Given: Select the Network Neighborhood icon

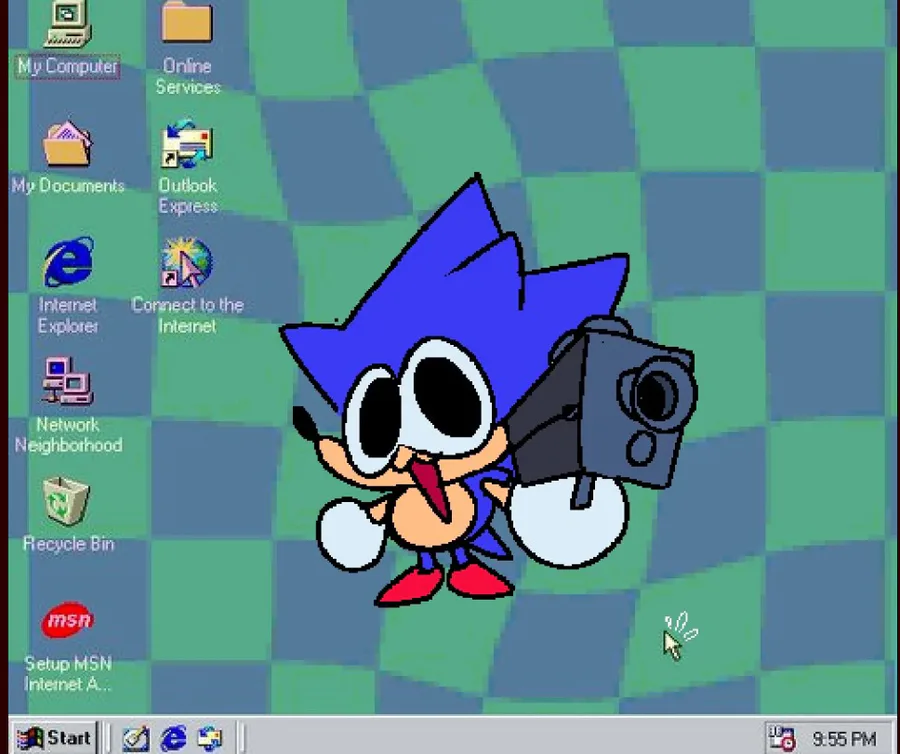Looking at the screenshot, I should point(68,381).
